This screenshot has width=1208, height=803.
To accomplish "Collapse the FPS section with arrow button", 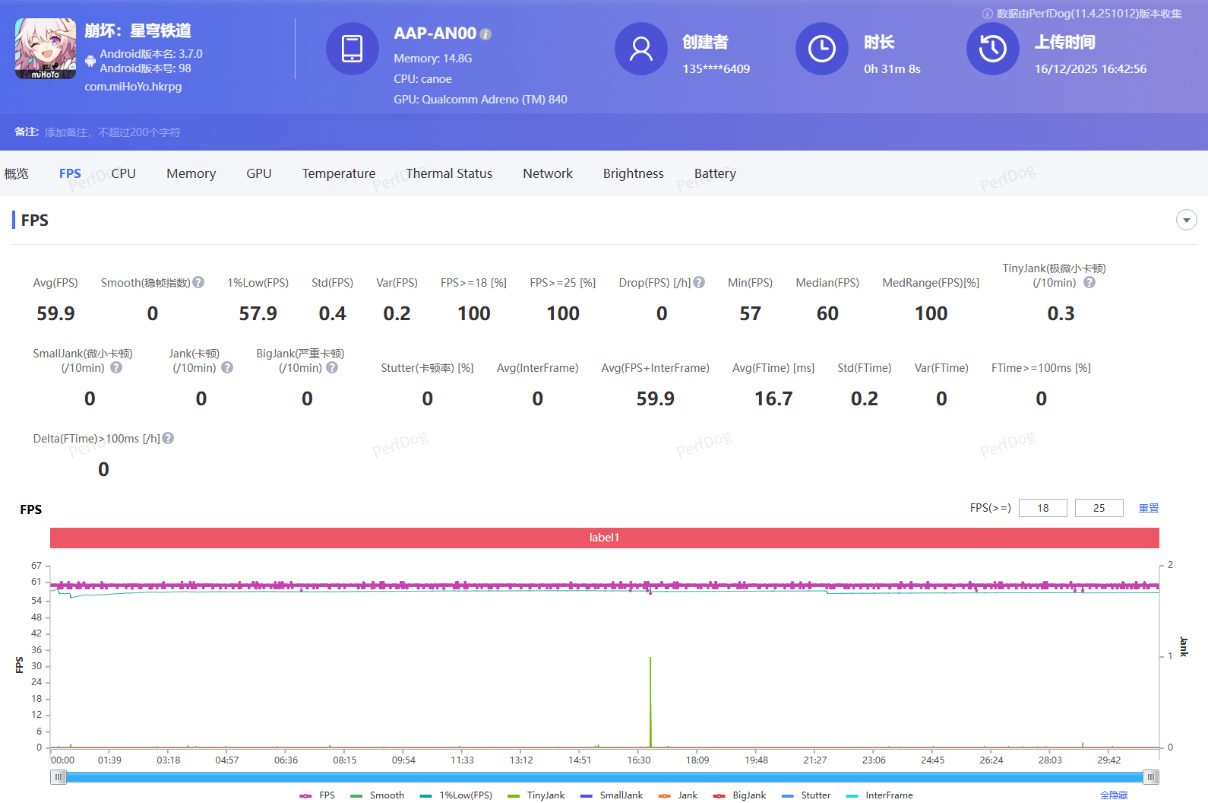I will pos(1186,220).
